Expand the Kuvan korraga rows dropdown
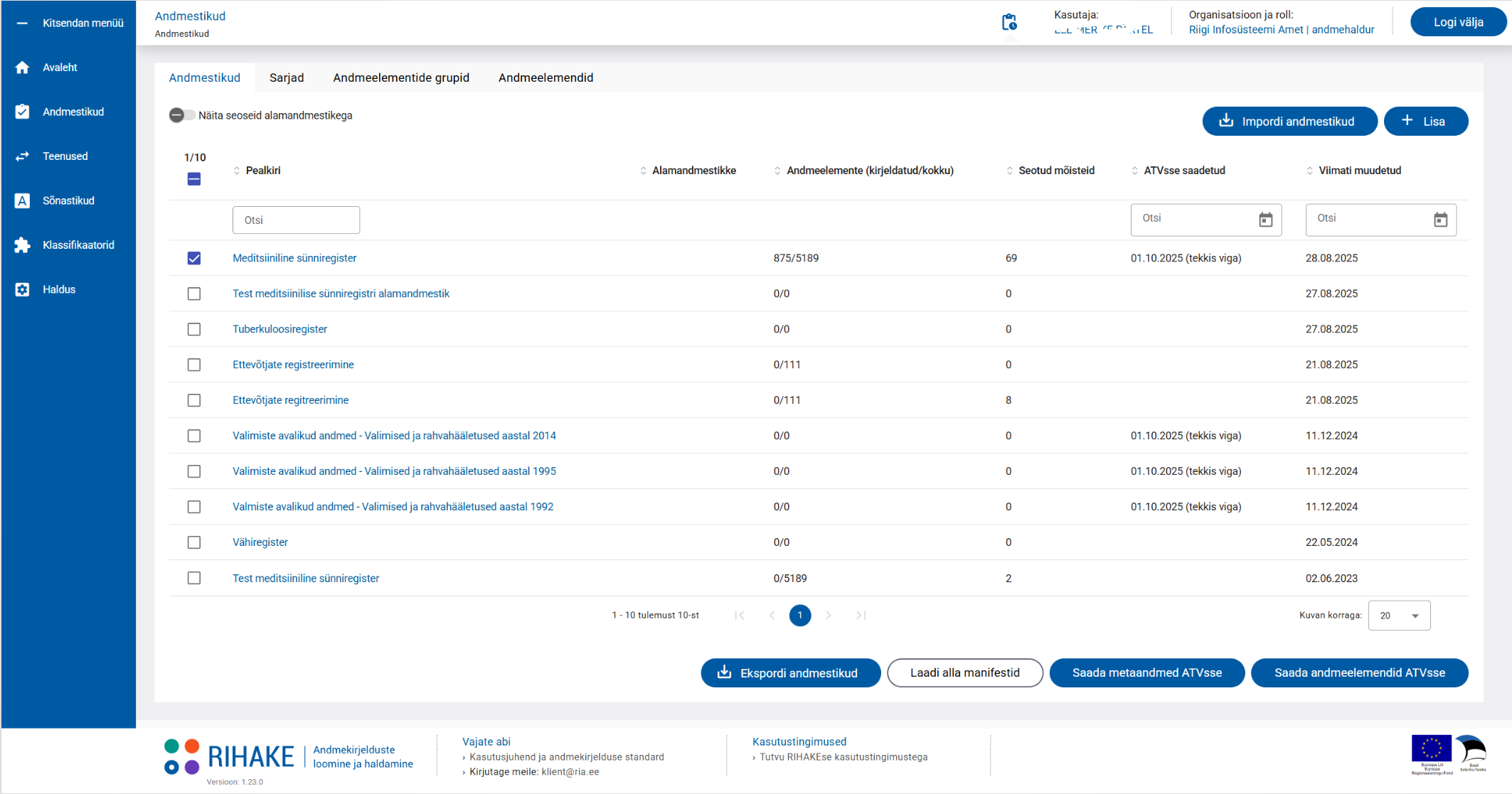This screenshot has height=794, width=1512. tap(1399, 616)
